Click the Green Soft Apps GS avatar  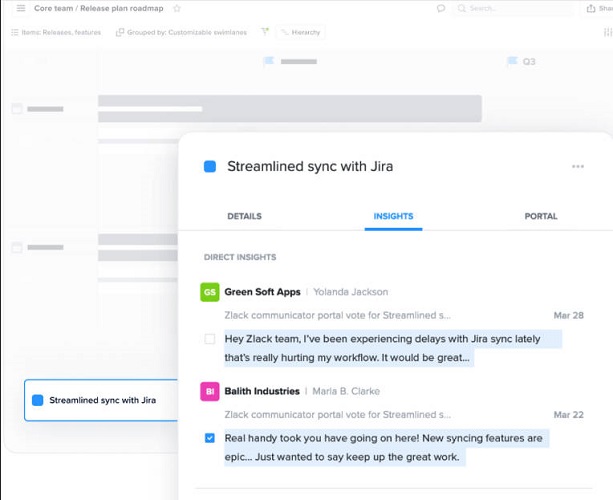click(210, 292)
